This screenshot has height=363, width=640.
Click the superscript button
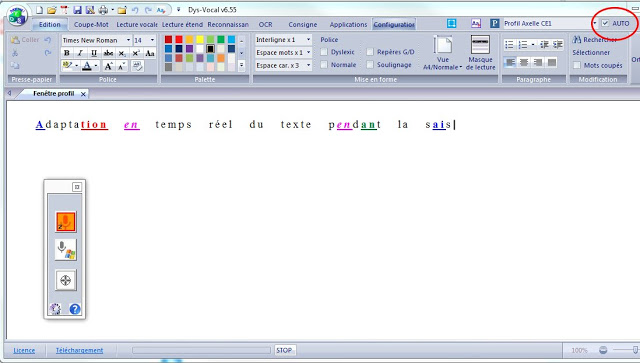(x=136, y=53)
